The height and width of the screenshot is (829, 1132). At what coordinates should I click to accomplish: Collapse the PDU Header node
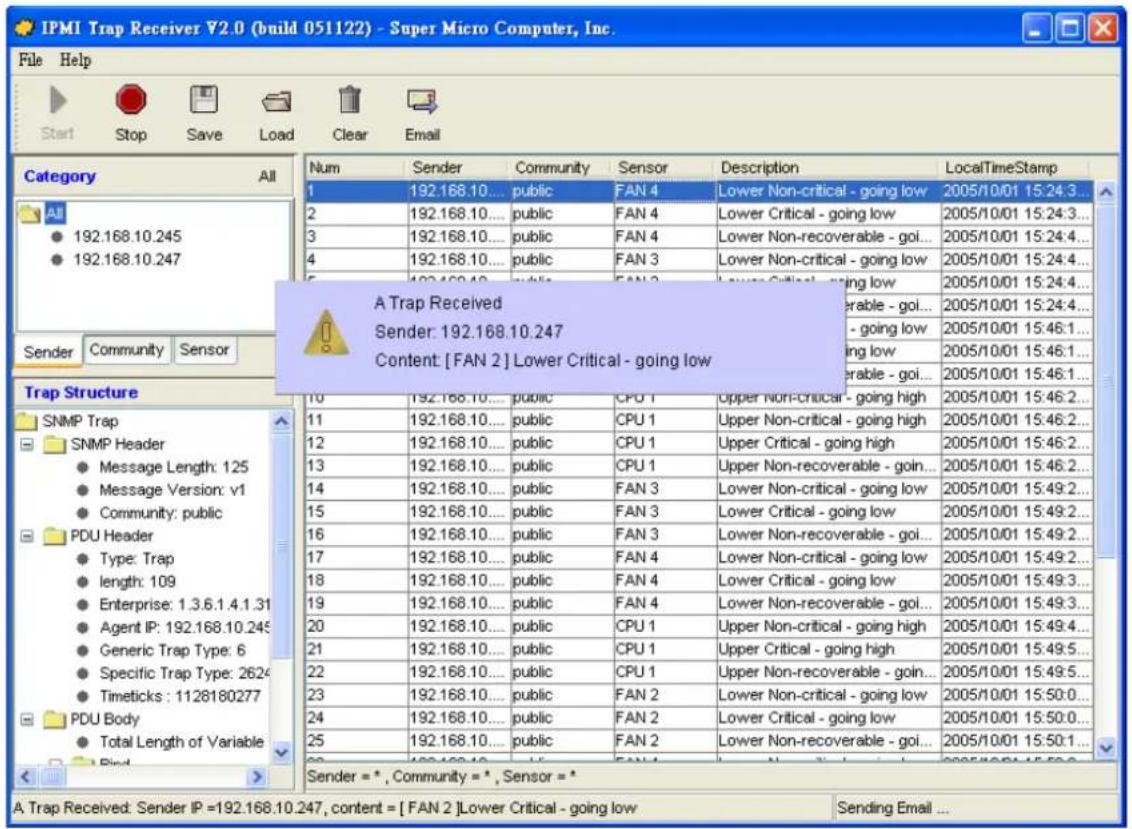pos(27,536)
